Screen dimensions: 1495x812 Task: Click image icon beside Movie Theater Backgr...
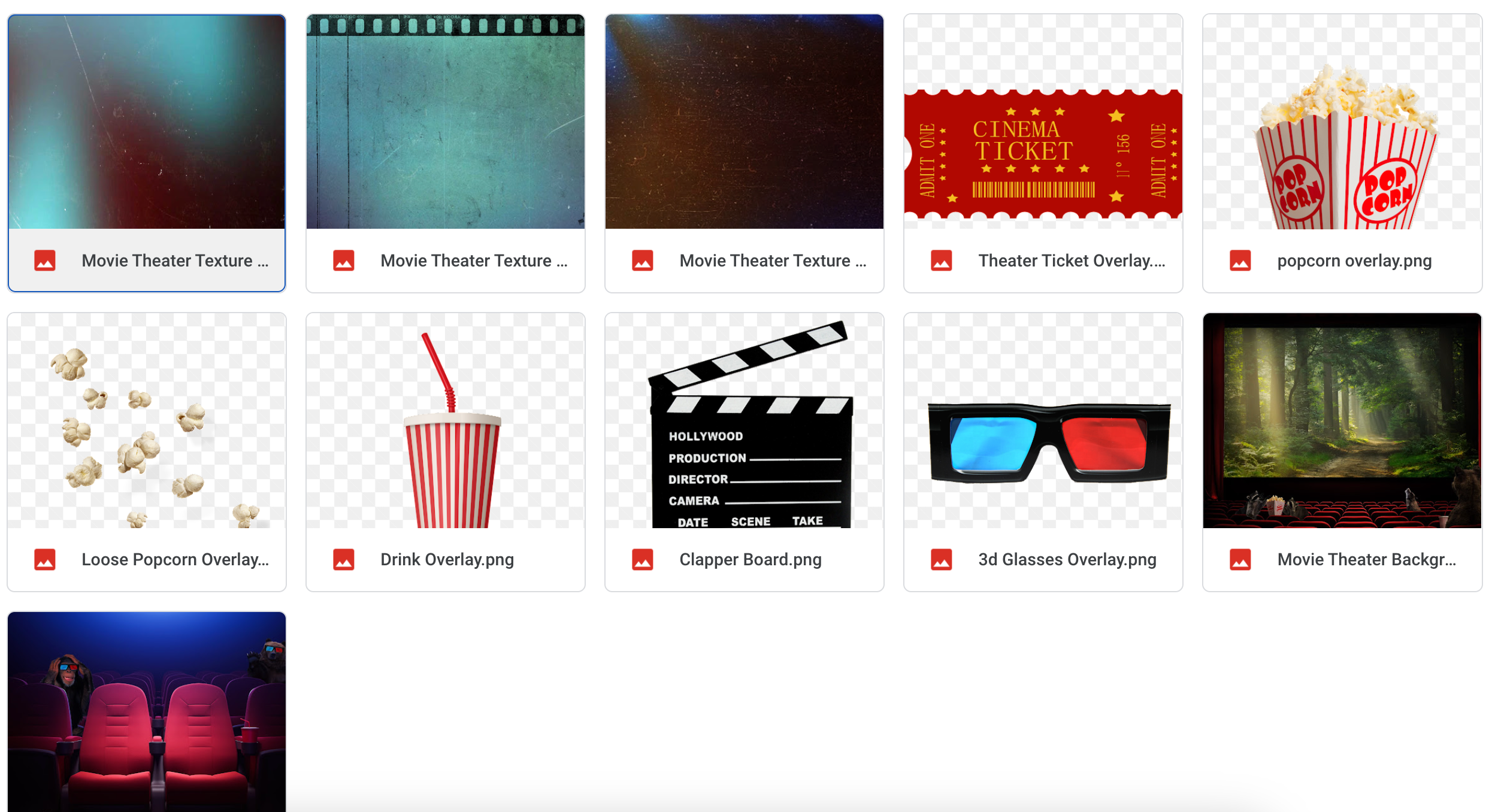[1240, 559]
